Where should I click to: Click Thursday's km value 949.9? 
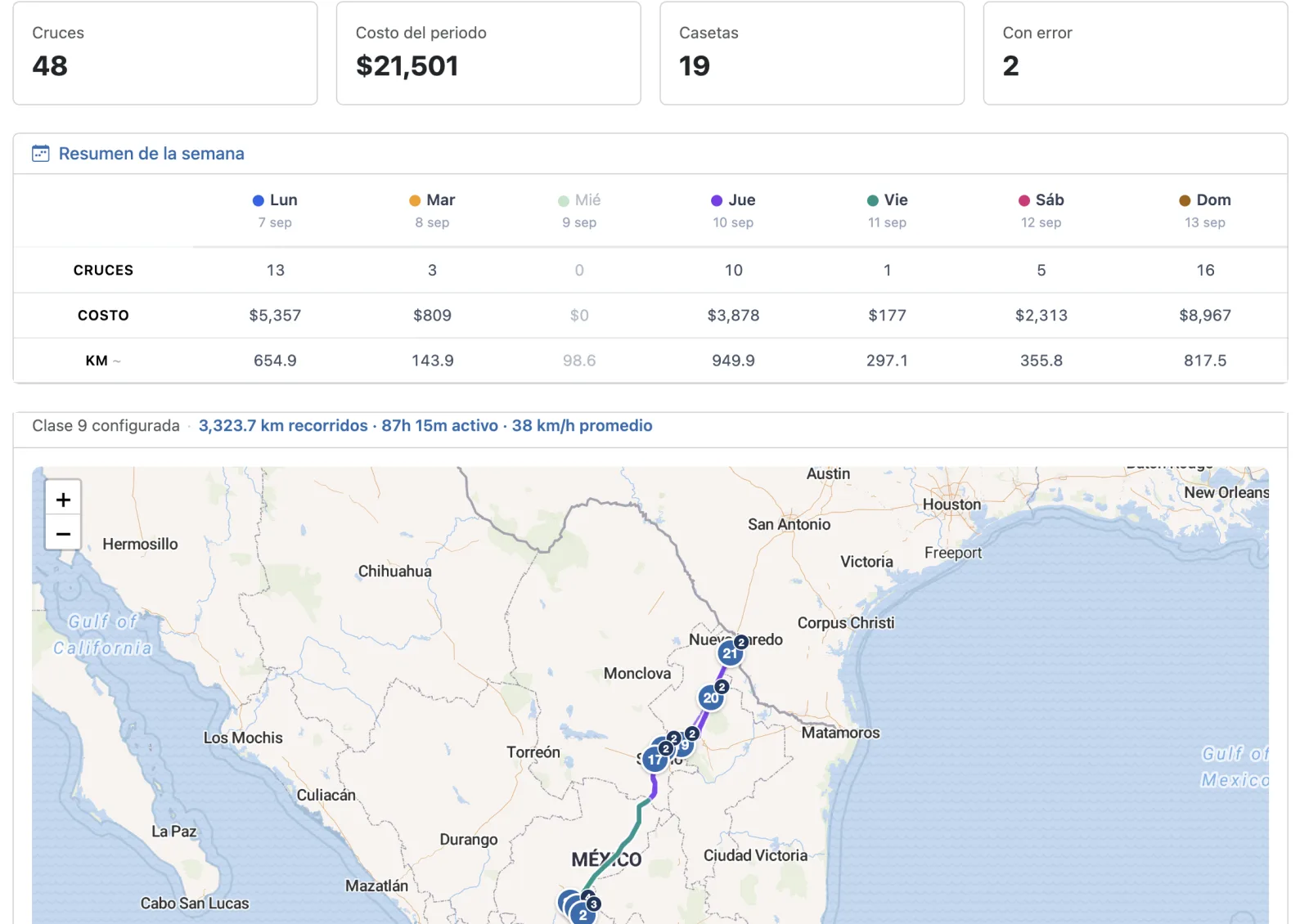coord(733,361)
